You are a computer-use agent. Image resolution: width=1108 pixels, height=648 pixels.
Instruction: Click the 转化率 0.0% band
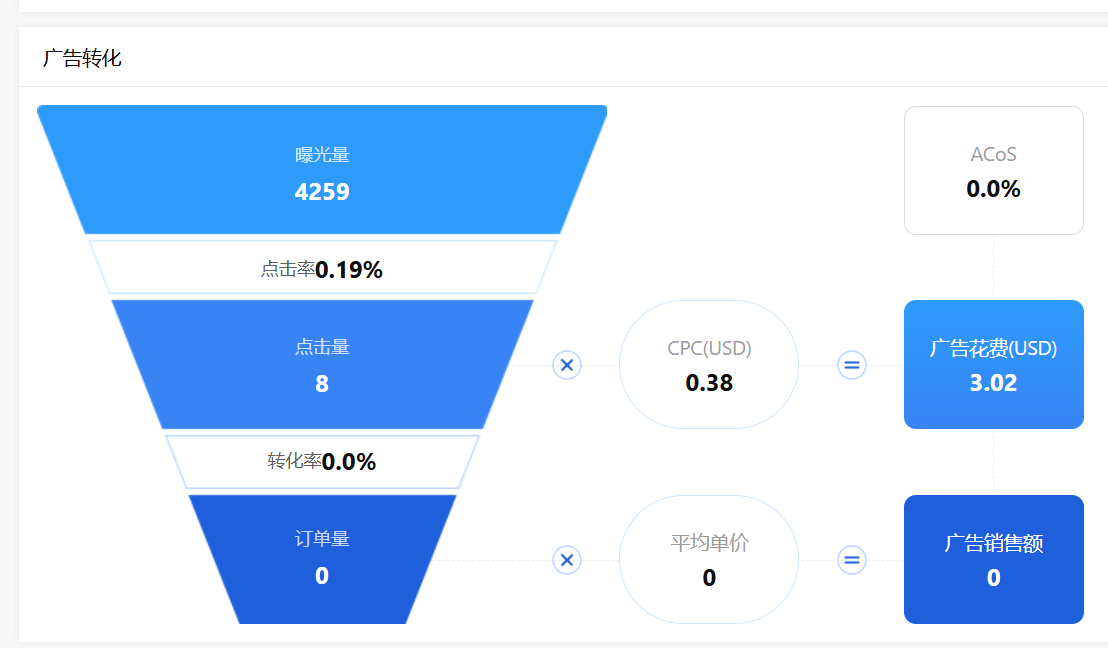pyautogui.click(x=322, y=462)
